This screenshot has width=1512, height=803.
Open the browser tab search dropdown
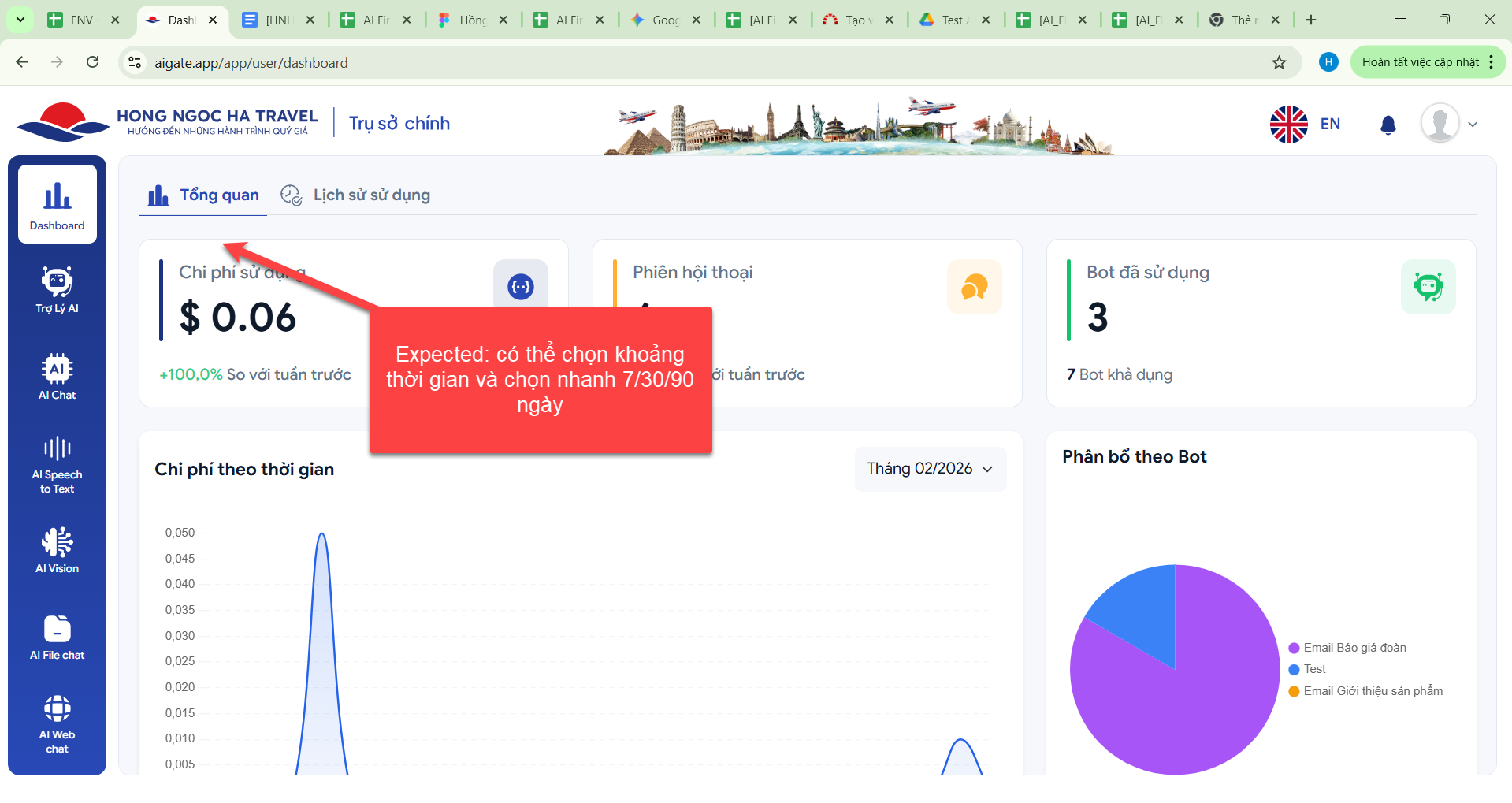(20, 20)
